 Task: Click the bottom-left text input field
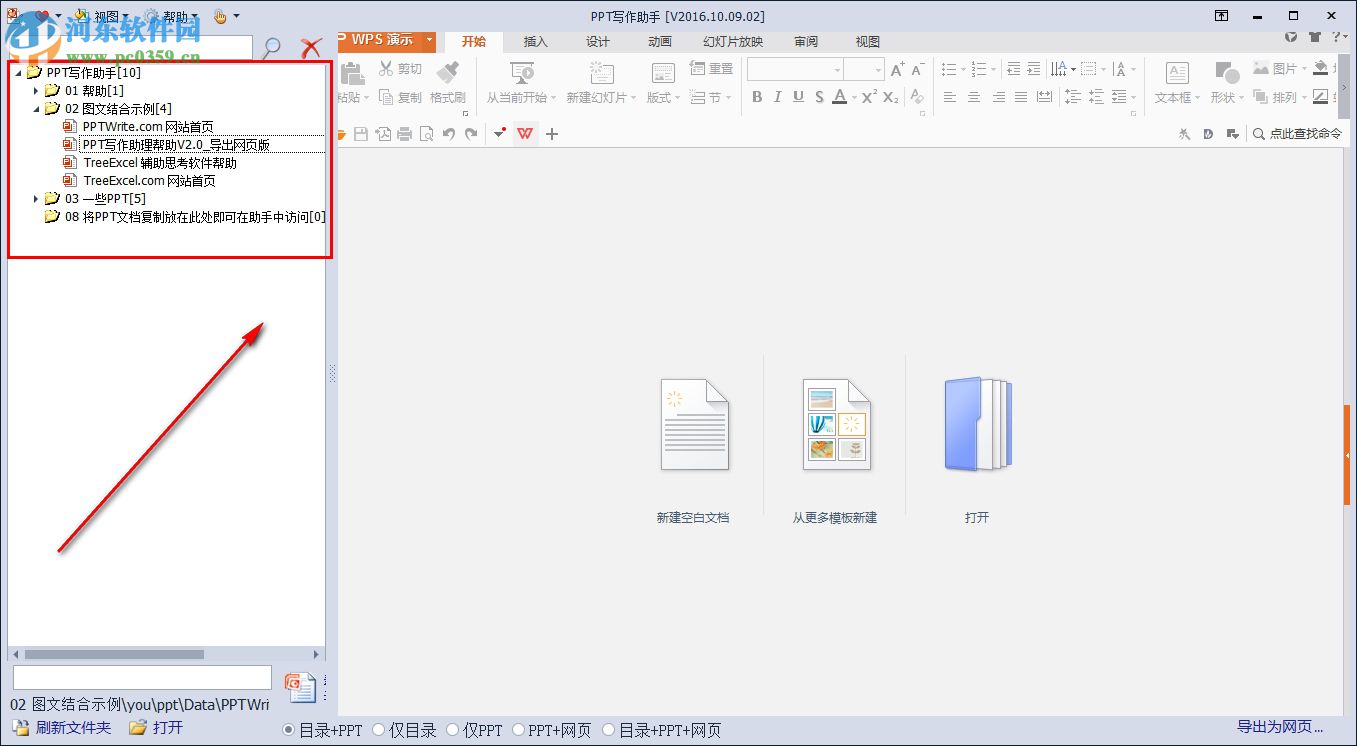(x=142, y=678)
